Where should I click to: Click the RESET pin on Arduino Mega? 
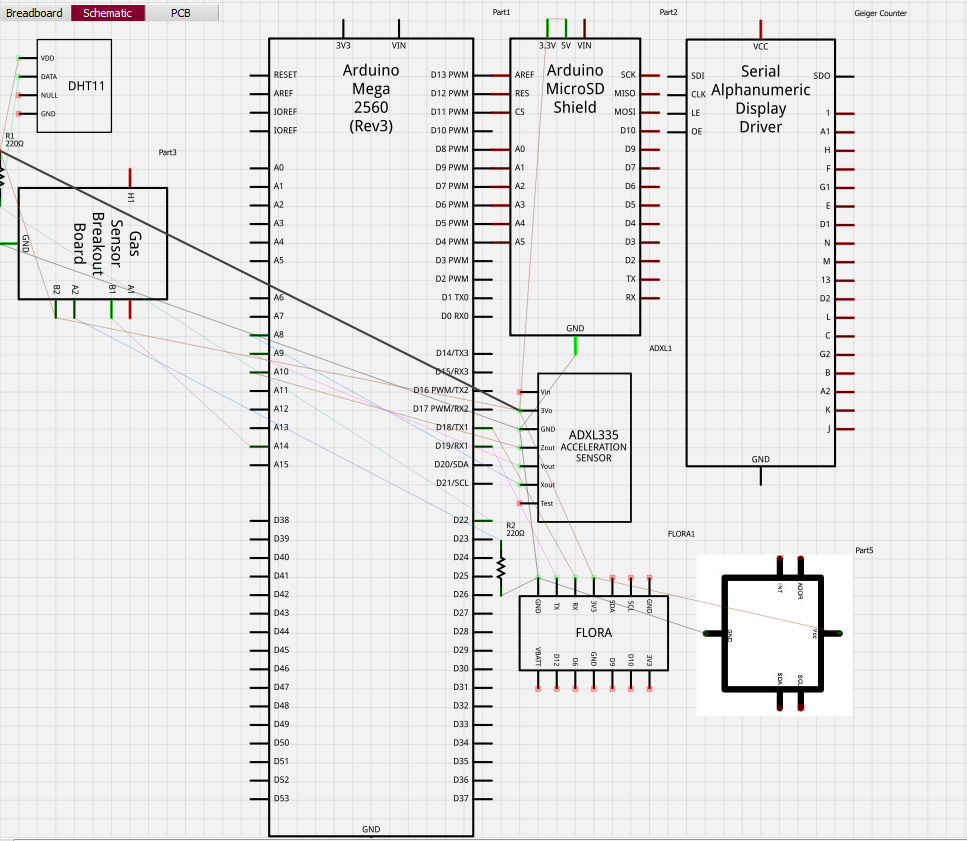pos(260,75)
